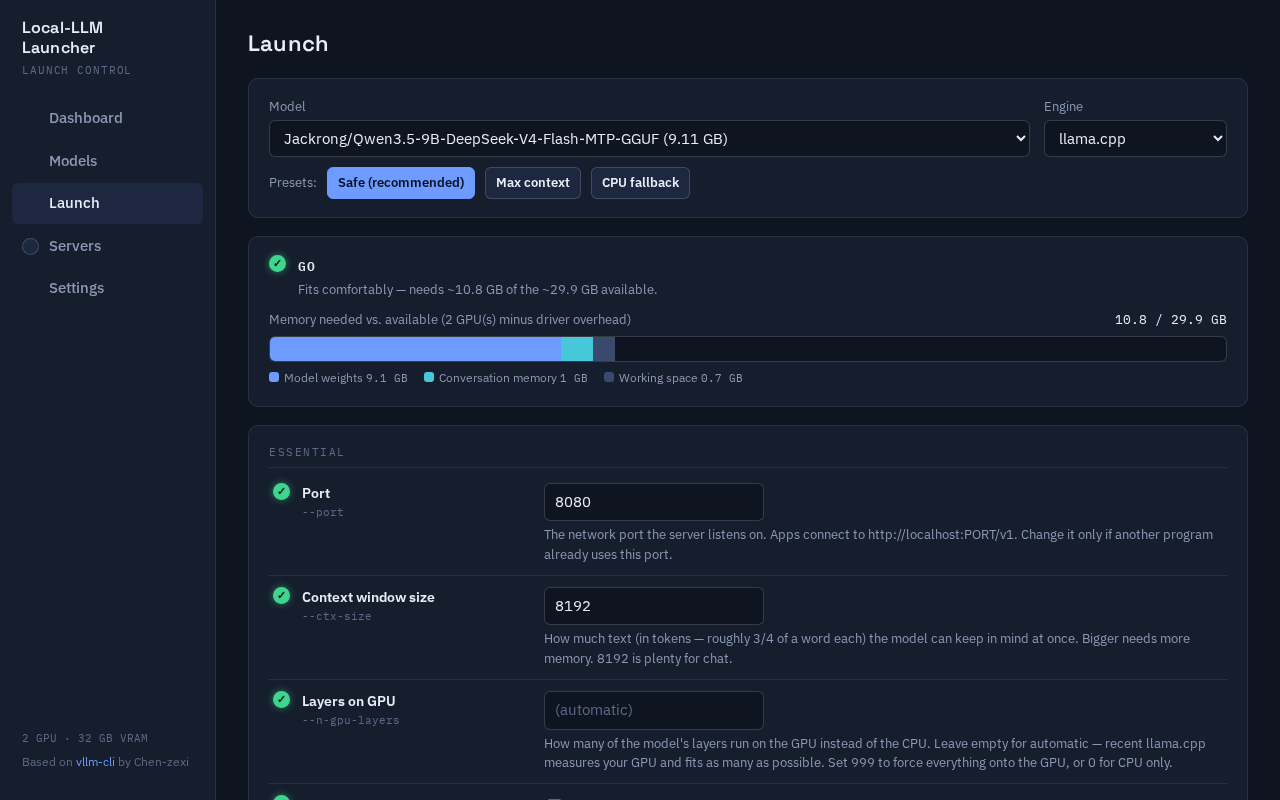Click the teal Conversation memory legend swatch
The height and width of the screenshot is (800, 1280).
pos(429,377)
